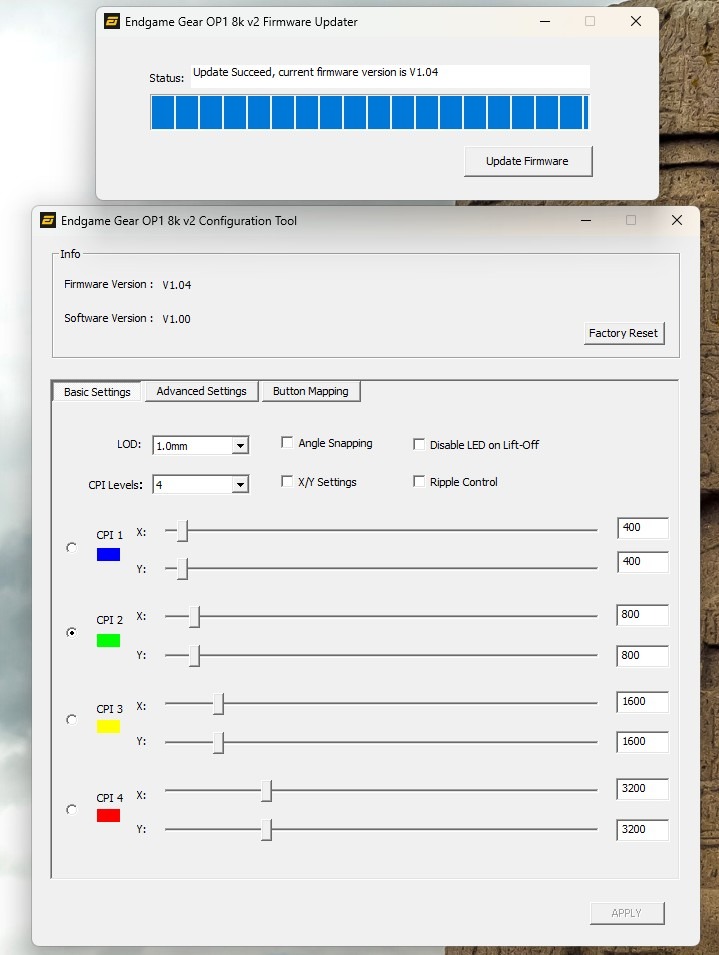
Task: Close the Configuration Tool window
Action: (x=677, y=220)
